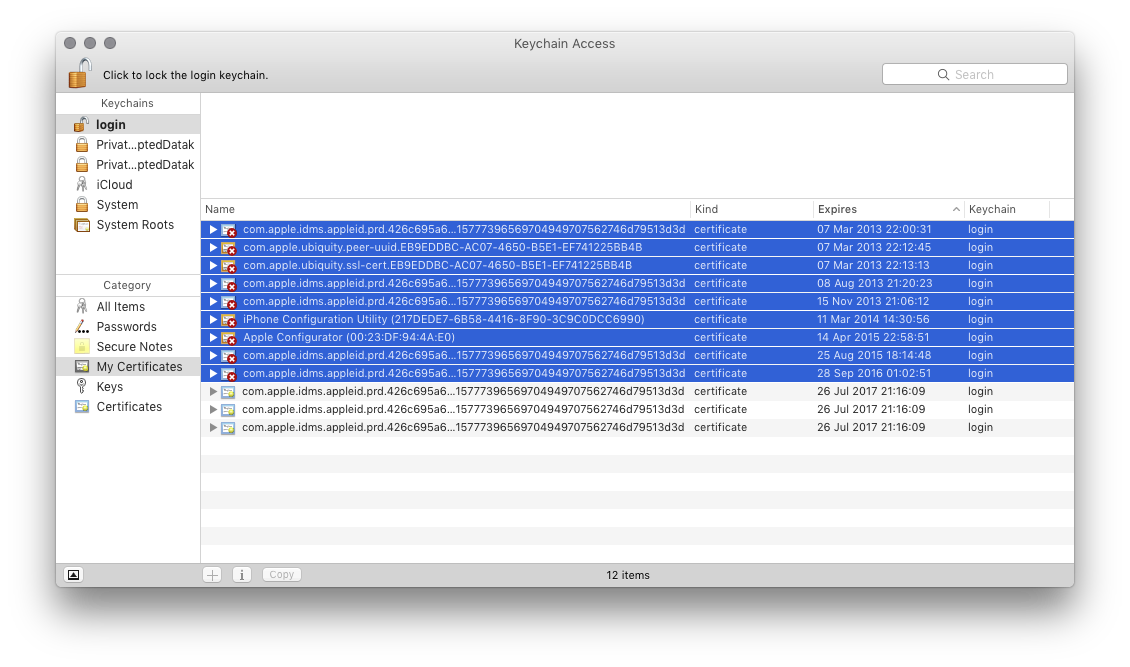Choose the Passwords category

click(x=128, y=326)
